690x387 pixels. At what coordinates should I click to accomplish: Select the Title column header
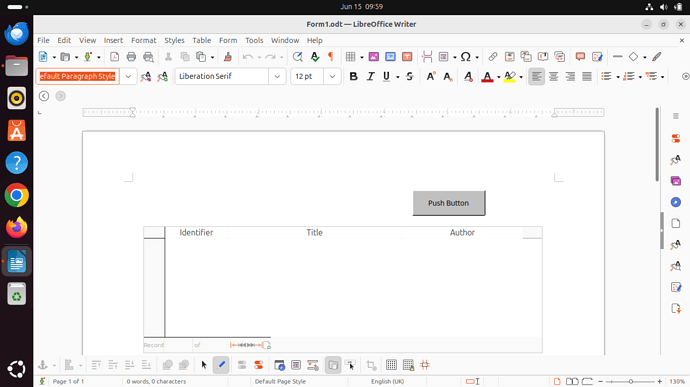(314, 232)
